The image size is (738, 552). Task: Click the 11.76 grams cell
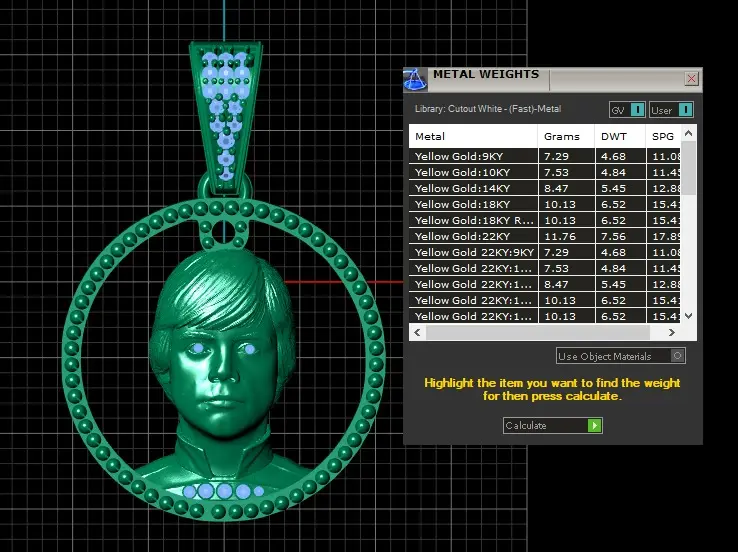point(566,236)
